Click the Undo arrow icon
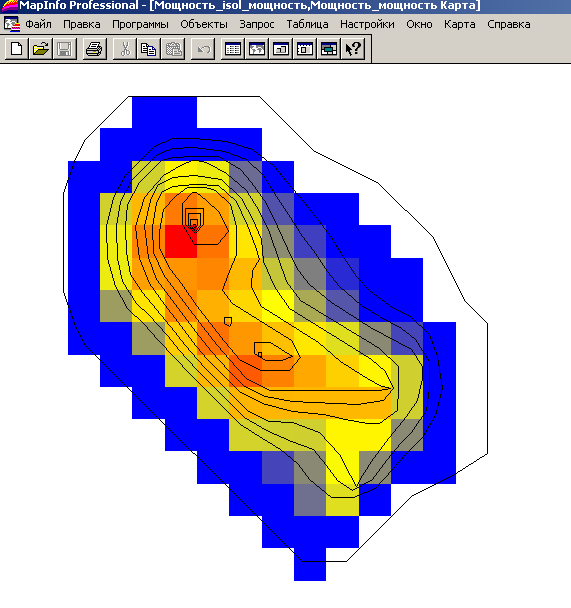571x608 pixels. [203, 49]
